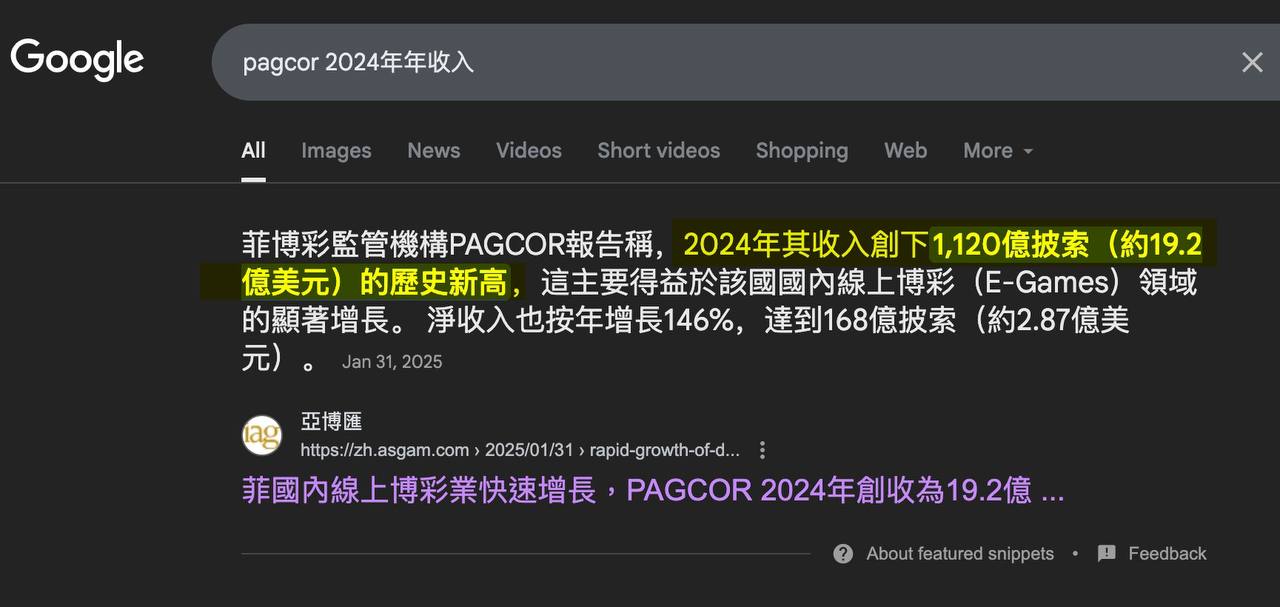The image size is (1280, 607).
Task: Open the 亞博匯 source name link
Action: [331, 421]
